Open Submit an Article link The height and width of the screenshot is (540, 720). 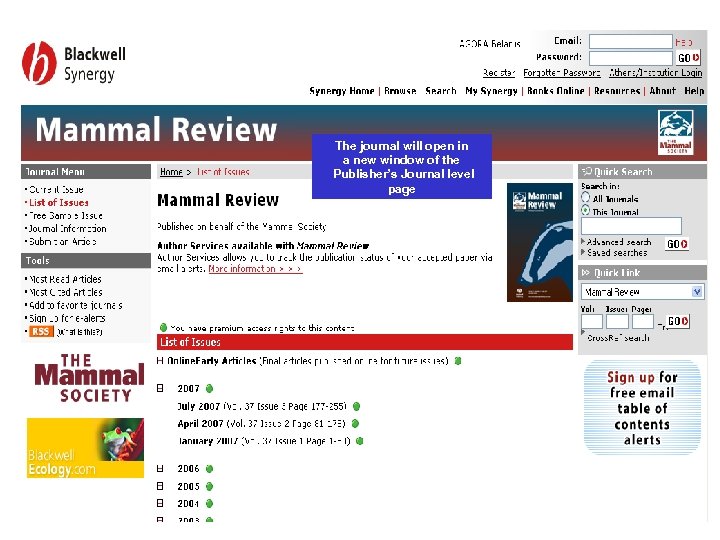coord(63,241)
